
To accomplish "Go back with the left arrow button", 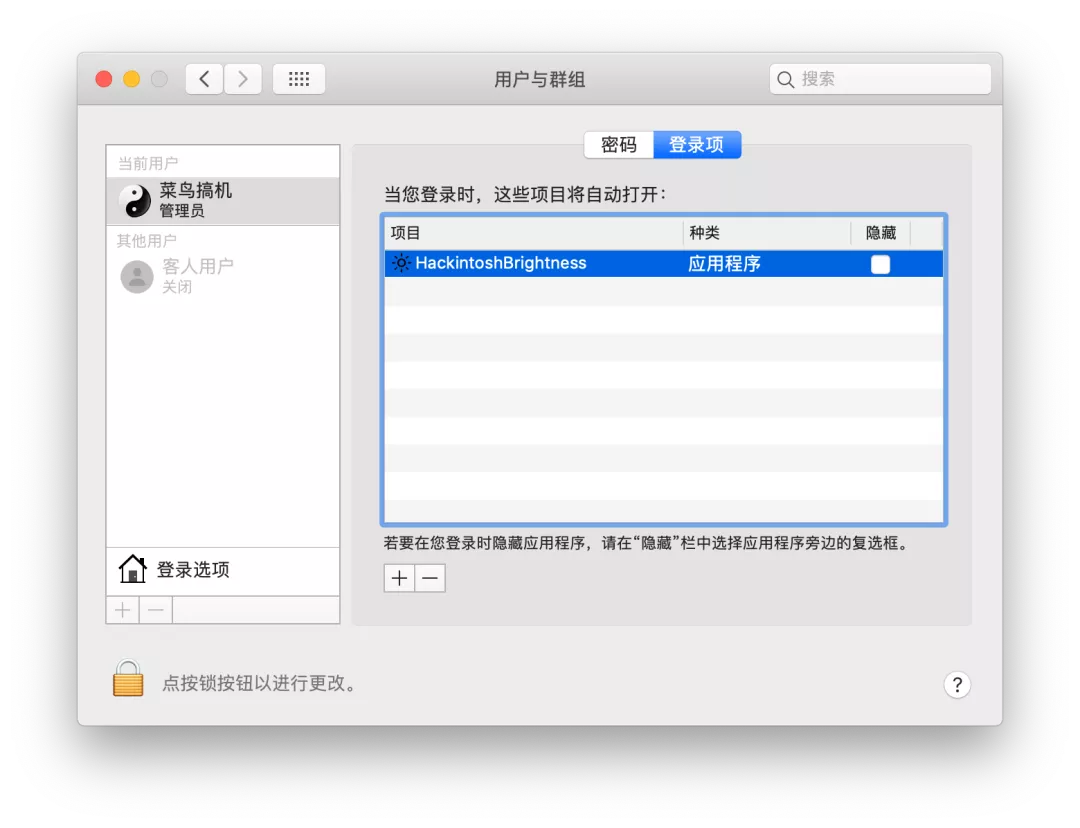I will pos(205,79).
